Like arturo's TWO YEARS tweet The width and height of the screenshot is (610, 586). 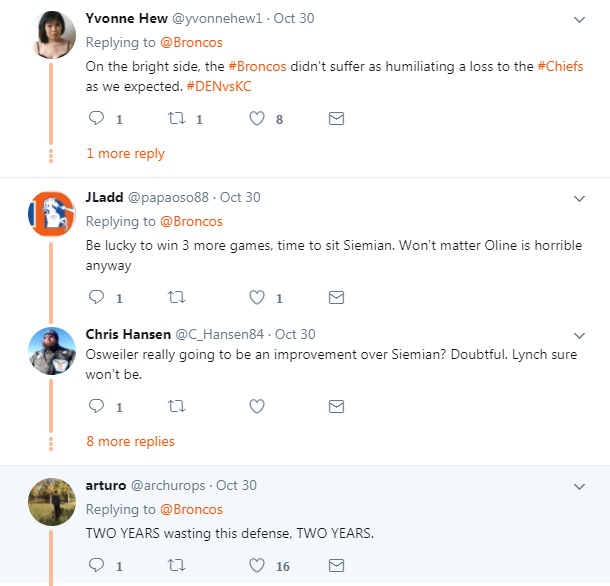pyautogui.click(x=257, y=565)
